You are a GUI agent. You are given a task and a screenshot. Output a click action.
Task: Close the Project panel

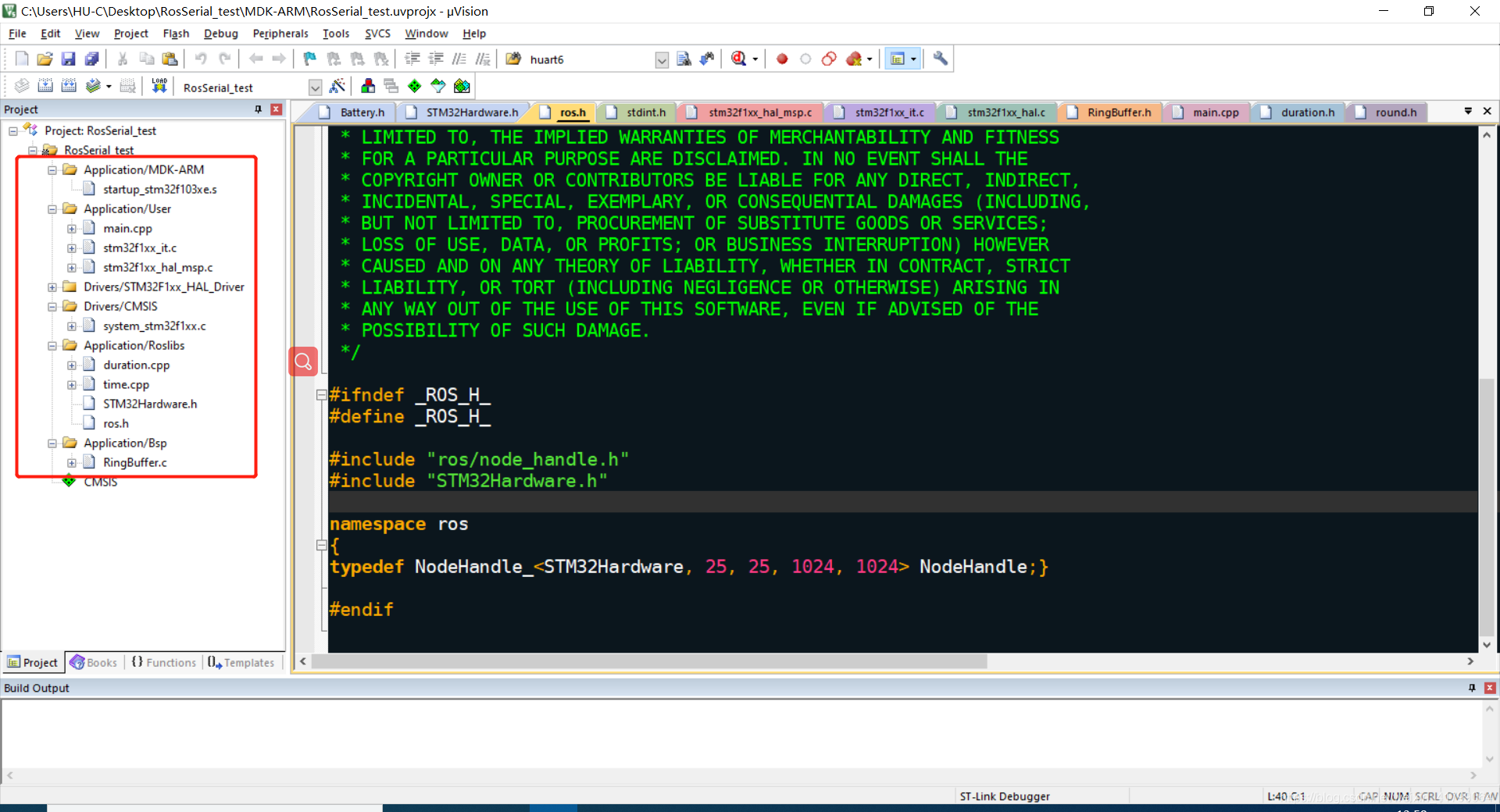click(x=276, y=109)
